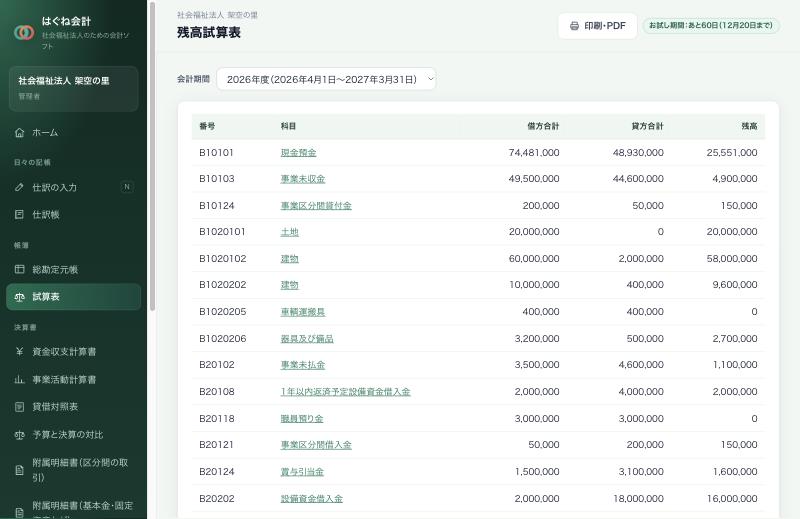This screenshot has height=519, width=800.
Task: Click the scale icon for 予算と決算の対比
Action: [x=19, y=435]
